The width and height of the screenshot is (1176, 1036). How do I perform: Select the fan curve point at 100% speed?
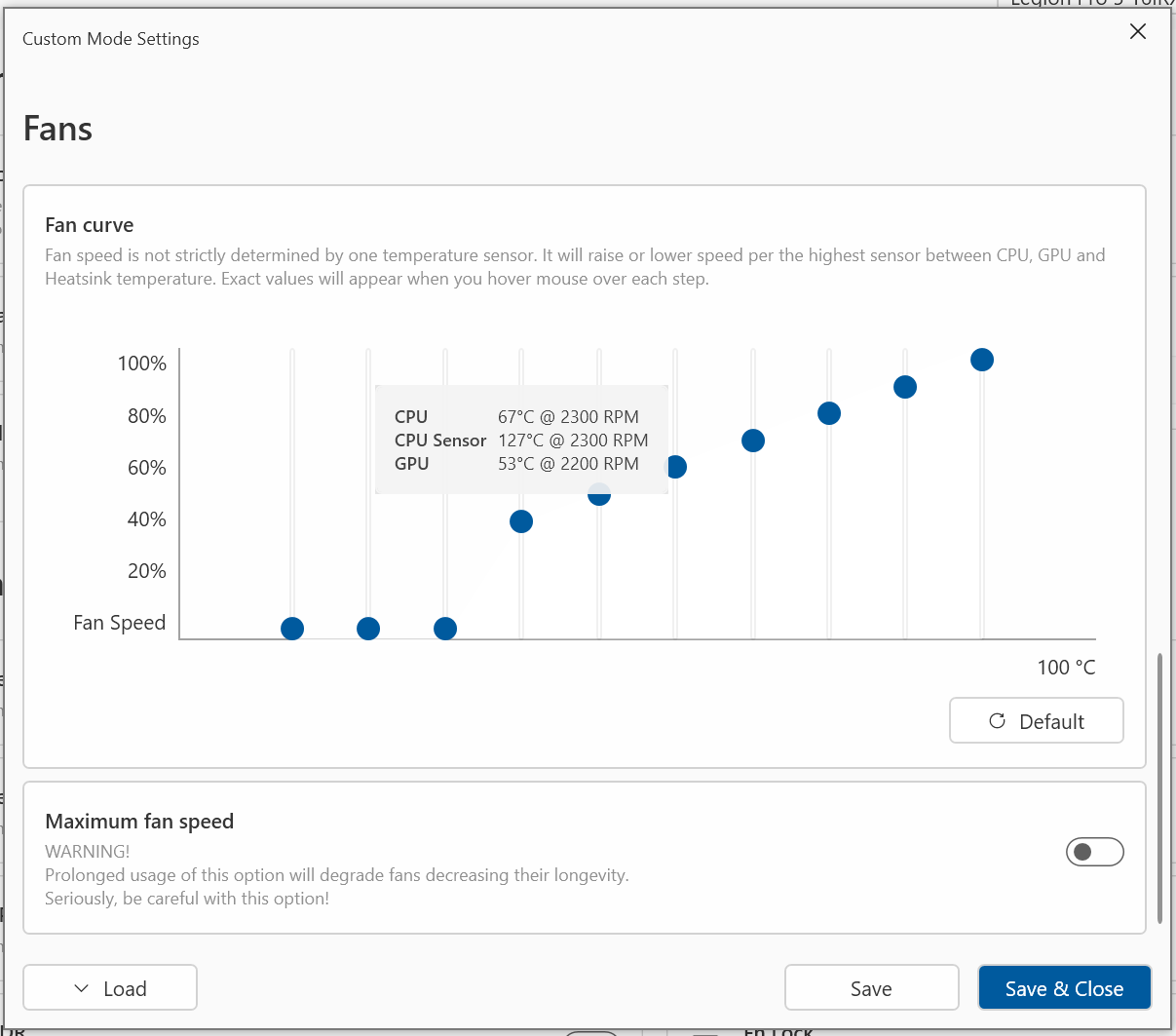click(x=982, y=360)
